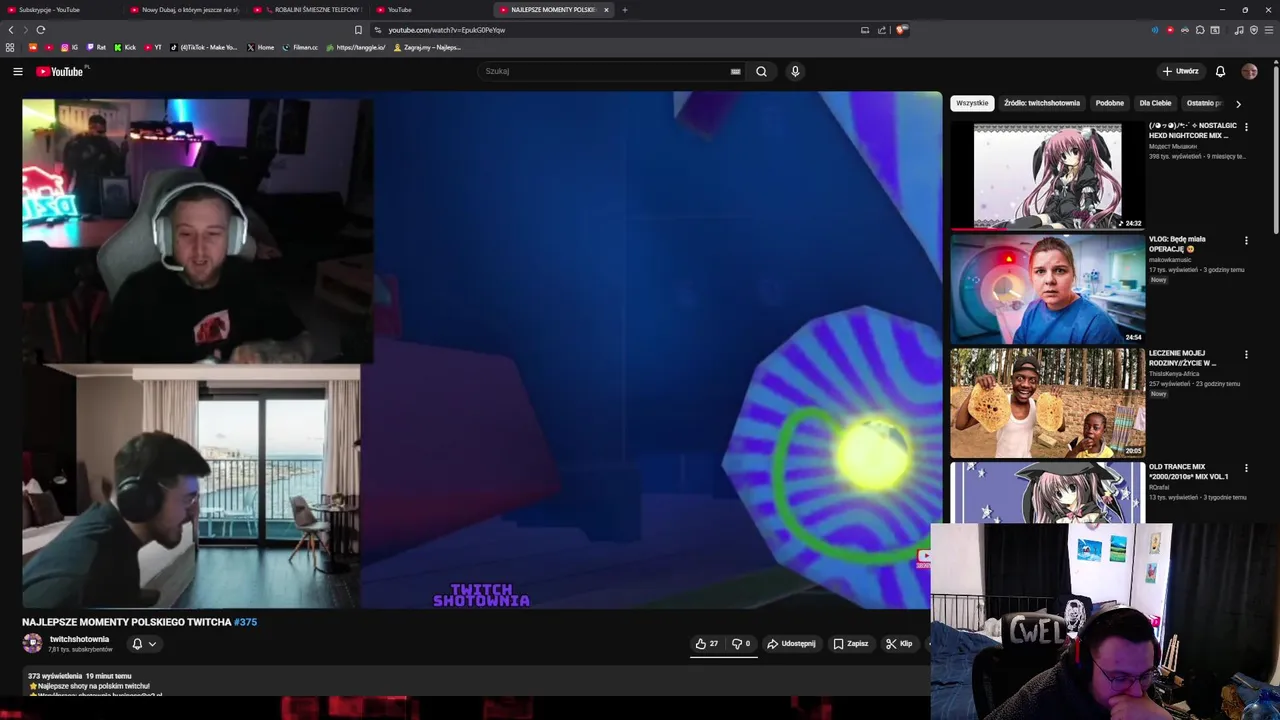The width and height of the screenshot is (1280, 720).
Task: Open the share icon in the address bar
Action: [882, 30]
